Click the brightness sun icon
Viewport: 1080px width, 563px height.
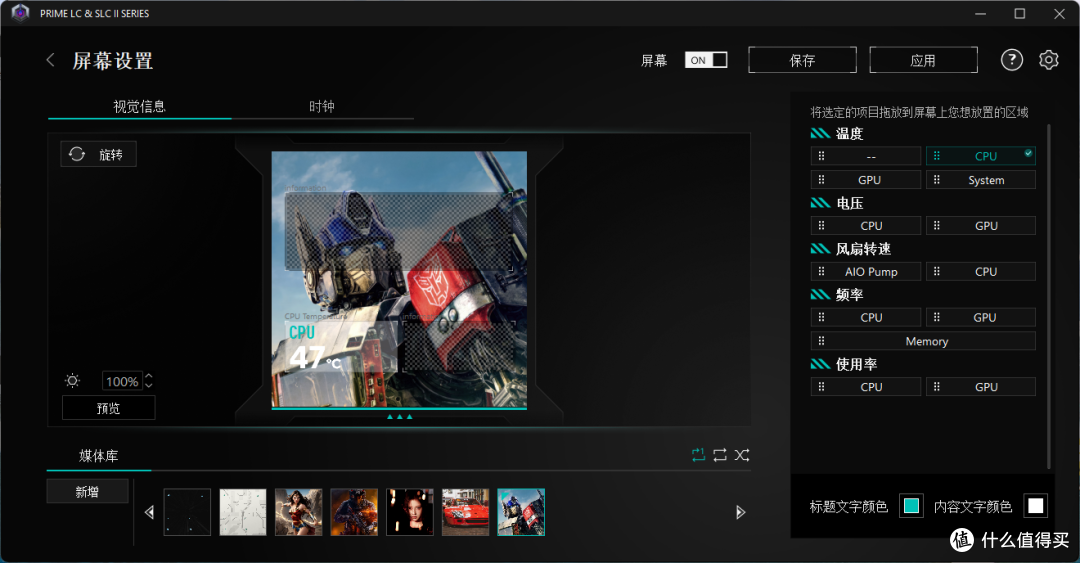(x=72, y=380)
